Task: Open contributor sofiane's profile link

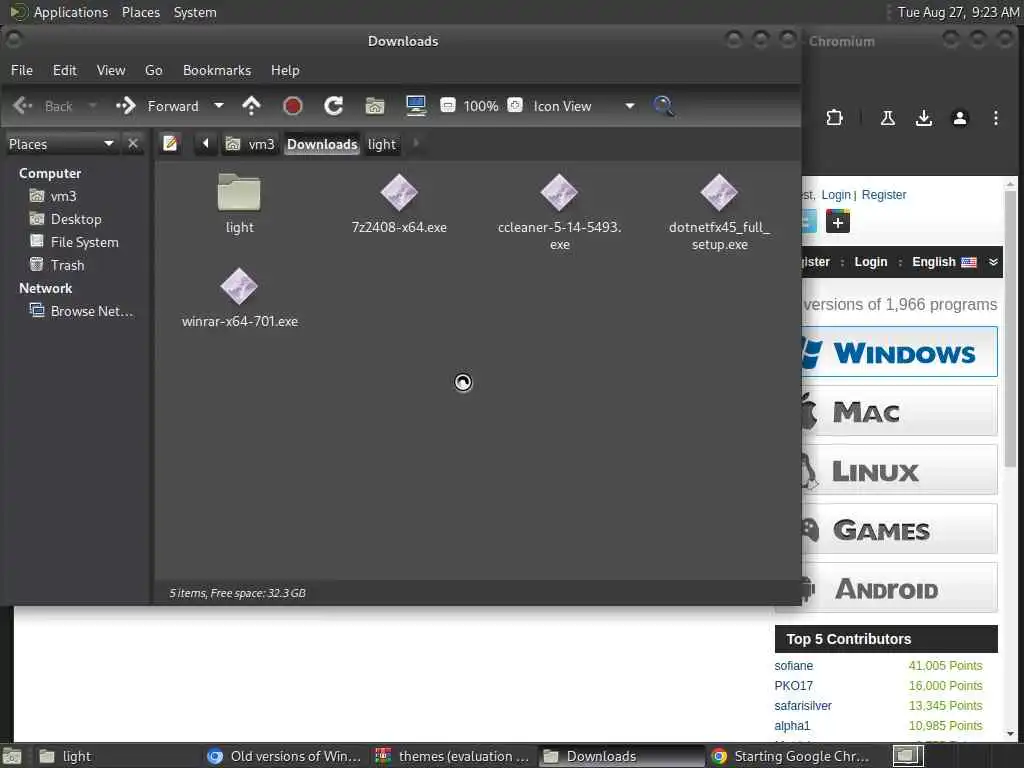Action: 793,665
